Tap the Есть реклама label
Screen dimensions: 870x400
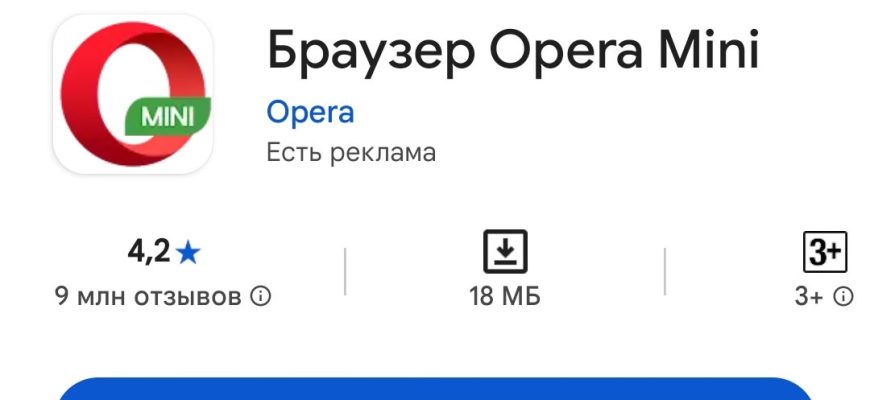351,152
